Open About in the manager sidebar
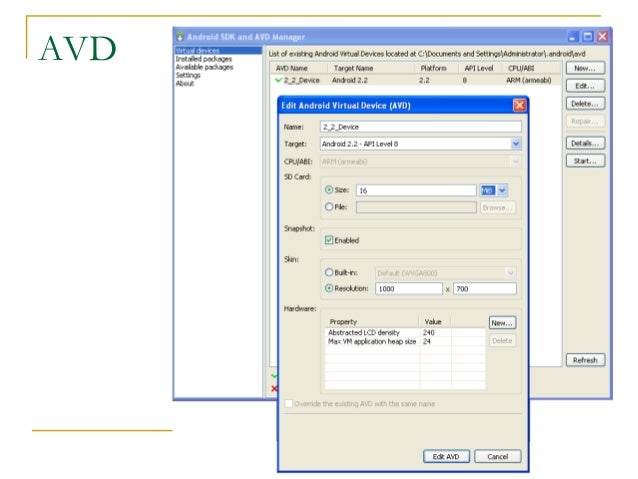The width and height of the screenshot is (638, 479). [185, 83]
